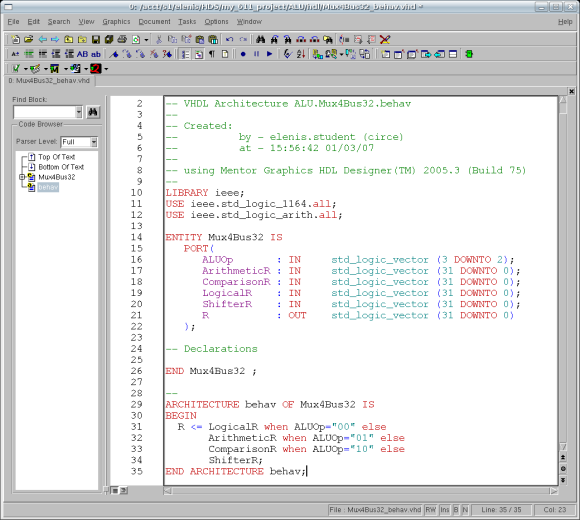The height and width of the screenshot is (520, 580).
Task: Click the binoculars button beside Find Block
Action: click(x=93, y=112)
